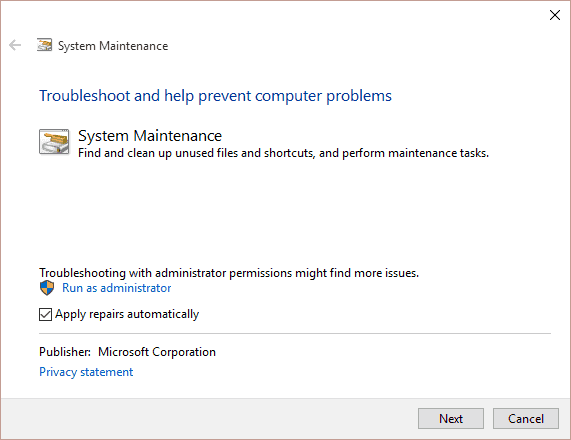Image resolution: width=571 pixels, height=440 pixels.
Task: Proceed with the Next button
Action: (x=451, y=419)
